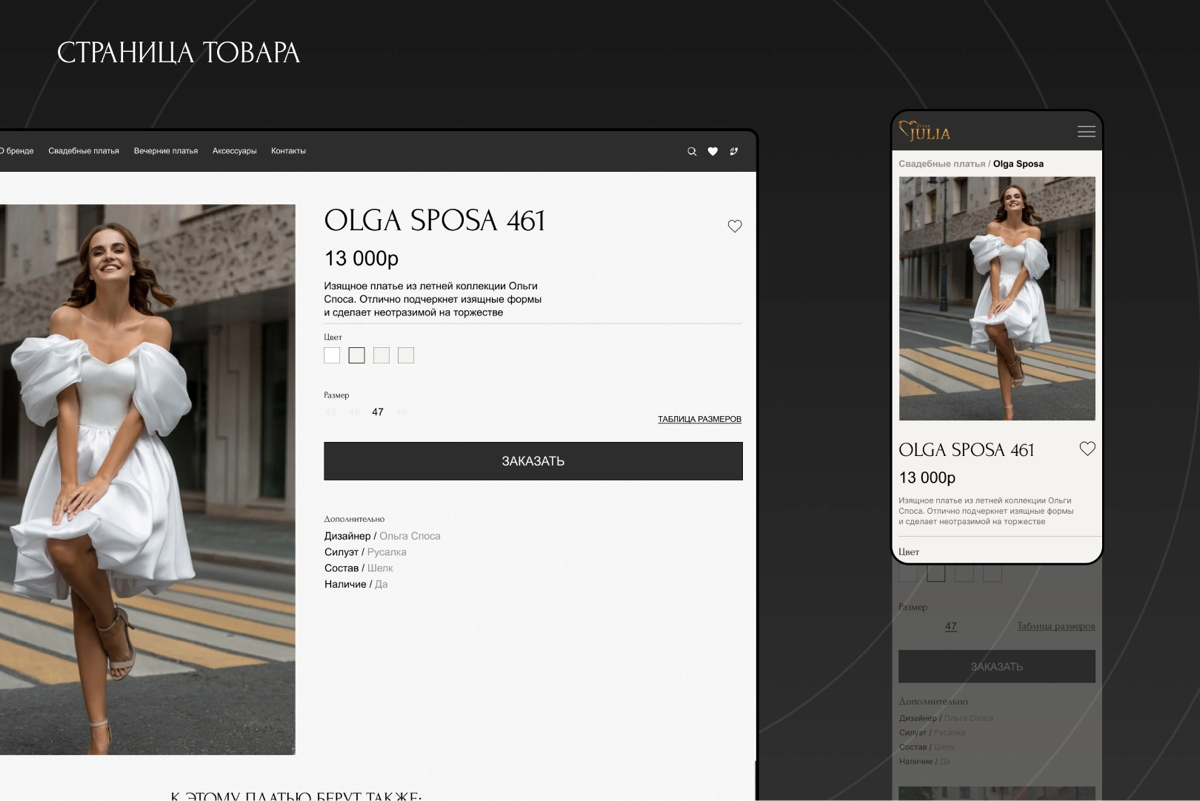Click the desktop Дополнительно label
Image resolution: width=1200 pixels, height=801 pixels.
tap(354, 520)
